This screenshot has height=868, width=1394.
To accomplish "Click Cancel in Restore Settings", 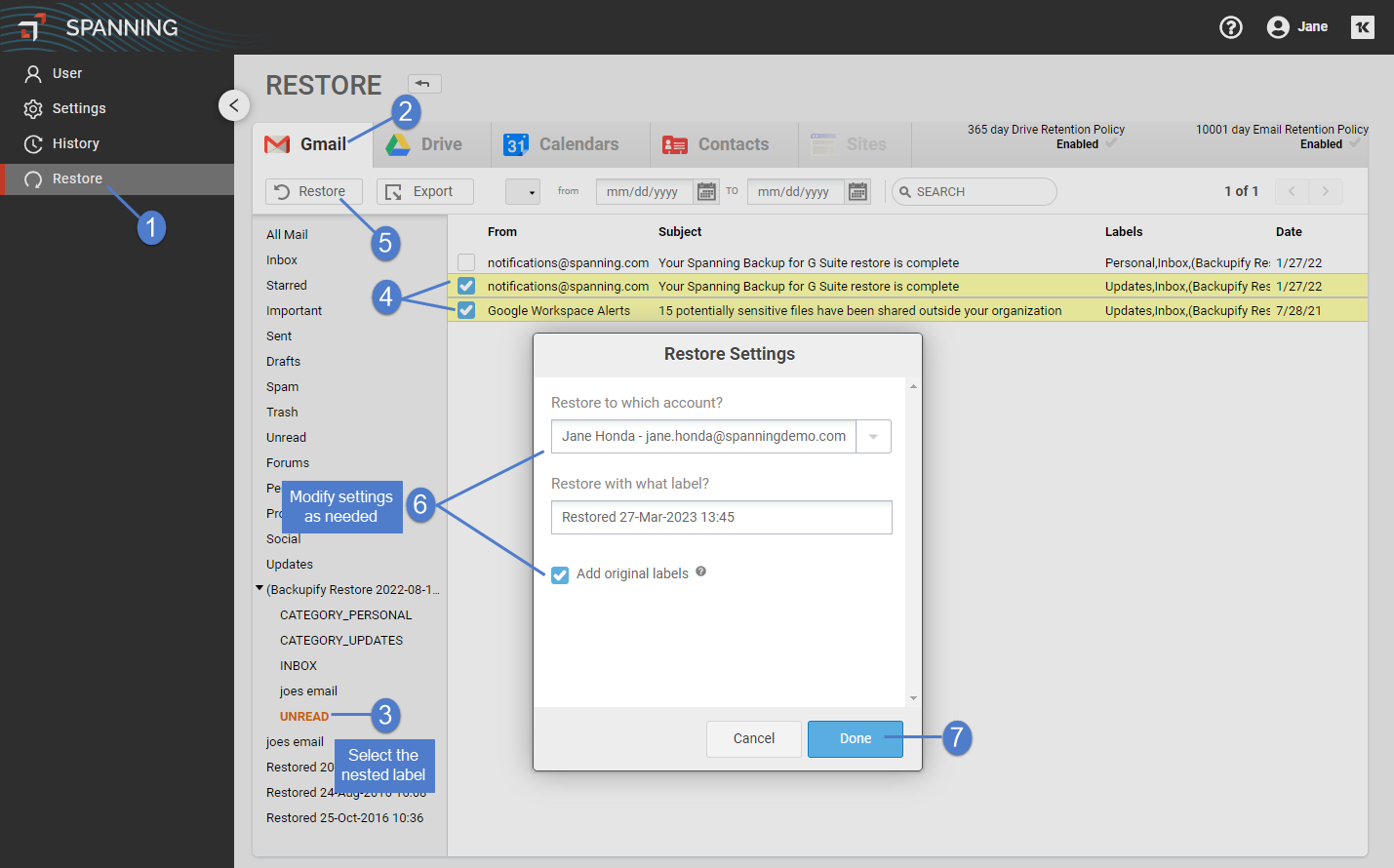I will pyautogui.click(x=754, y=738).
